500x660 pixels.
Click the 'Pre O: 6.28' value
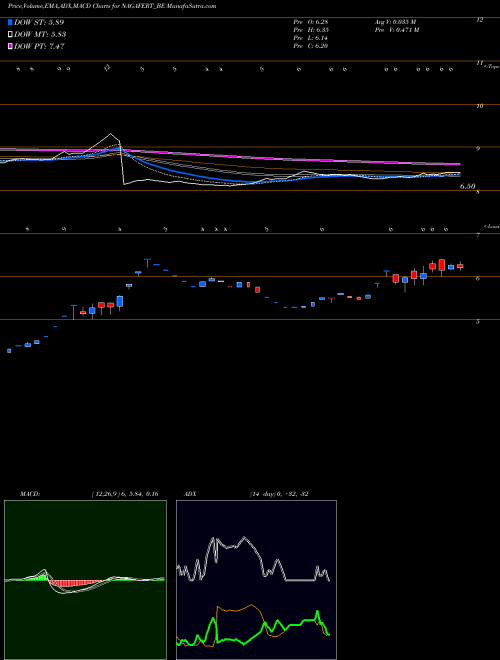click(x=311, y=22)
